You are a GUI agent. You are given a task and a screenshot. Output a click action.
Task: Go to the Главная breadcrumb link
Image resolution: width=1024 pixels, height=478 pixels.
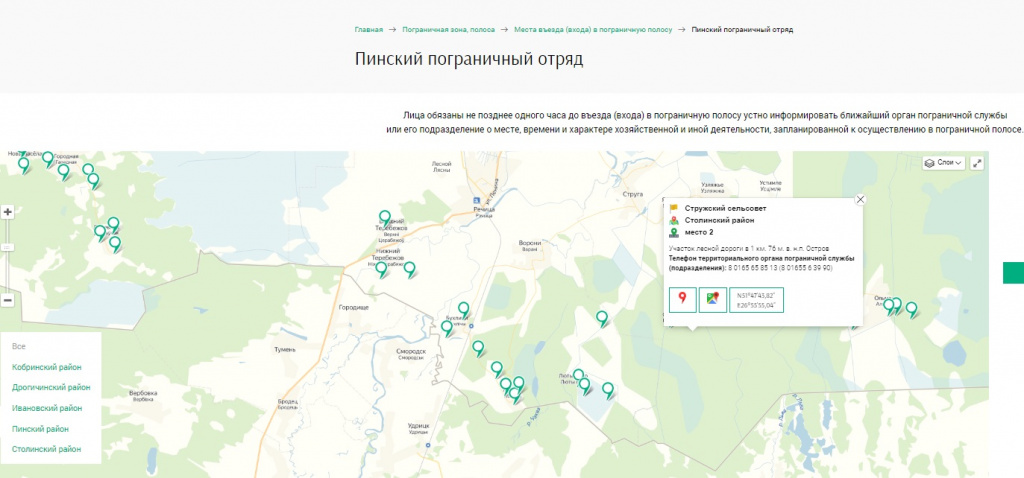pyautogui.click(x=368, y=29)
